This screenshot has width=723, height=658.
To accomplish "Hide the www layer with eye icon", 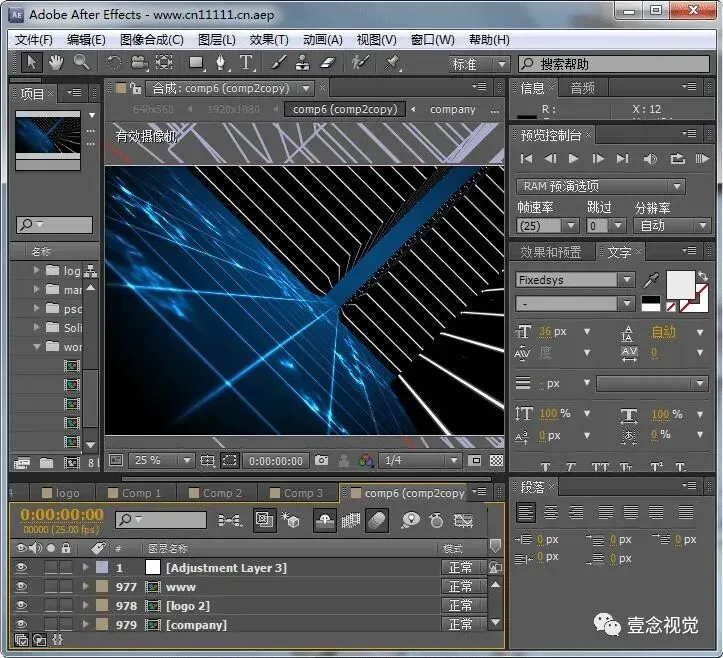I will 22,587.
